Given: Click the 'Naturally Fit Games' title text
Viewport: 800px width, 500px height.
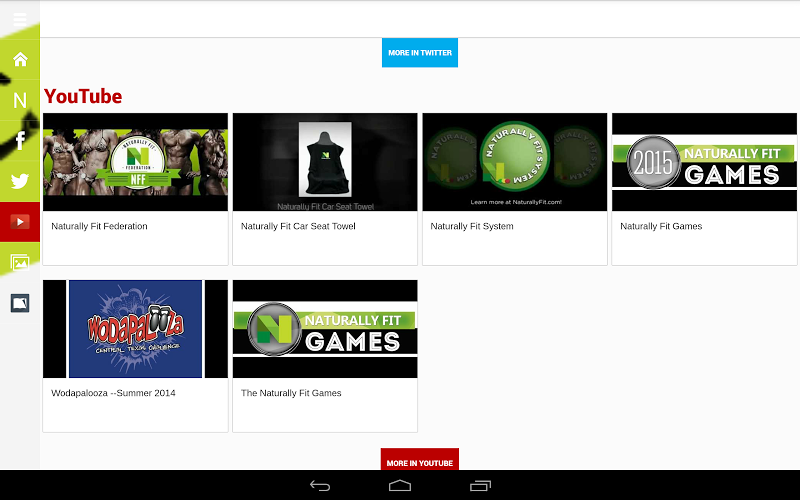Looking at the screenshot, I should coord(661,226).
